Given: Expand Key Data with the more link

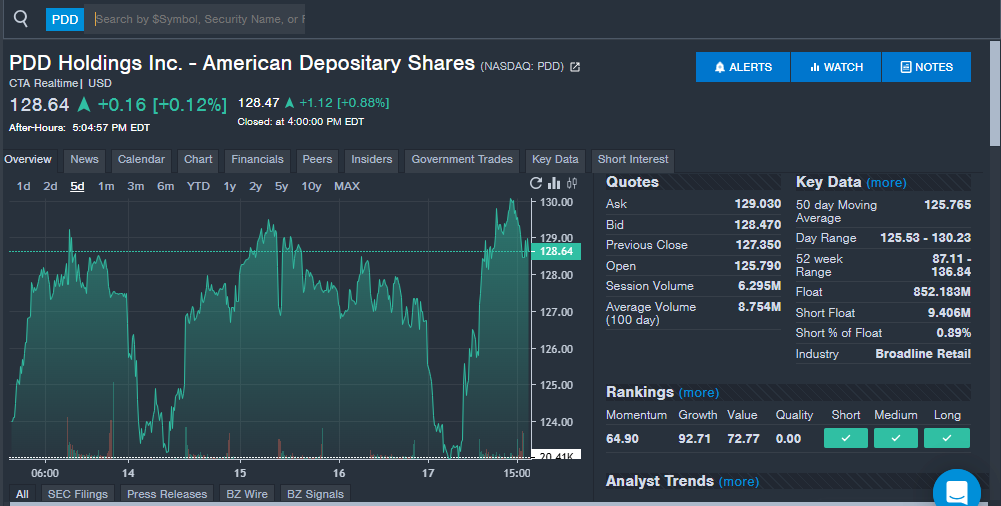Looking at the screenshot, I should click(886, 183).
